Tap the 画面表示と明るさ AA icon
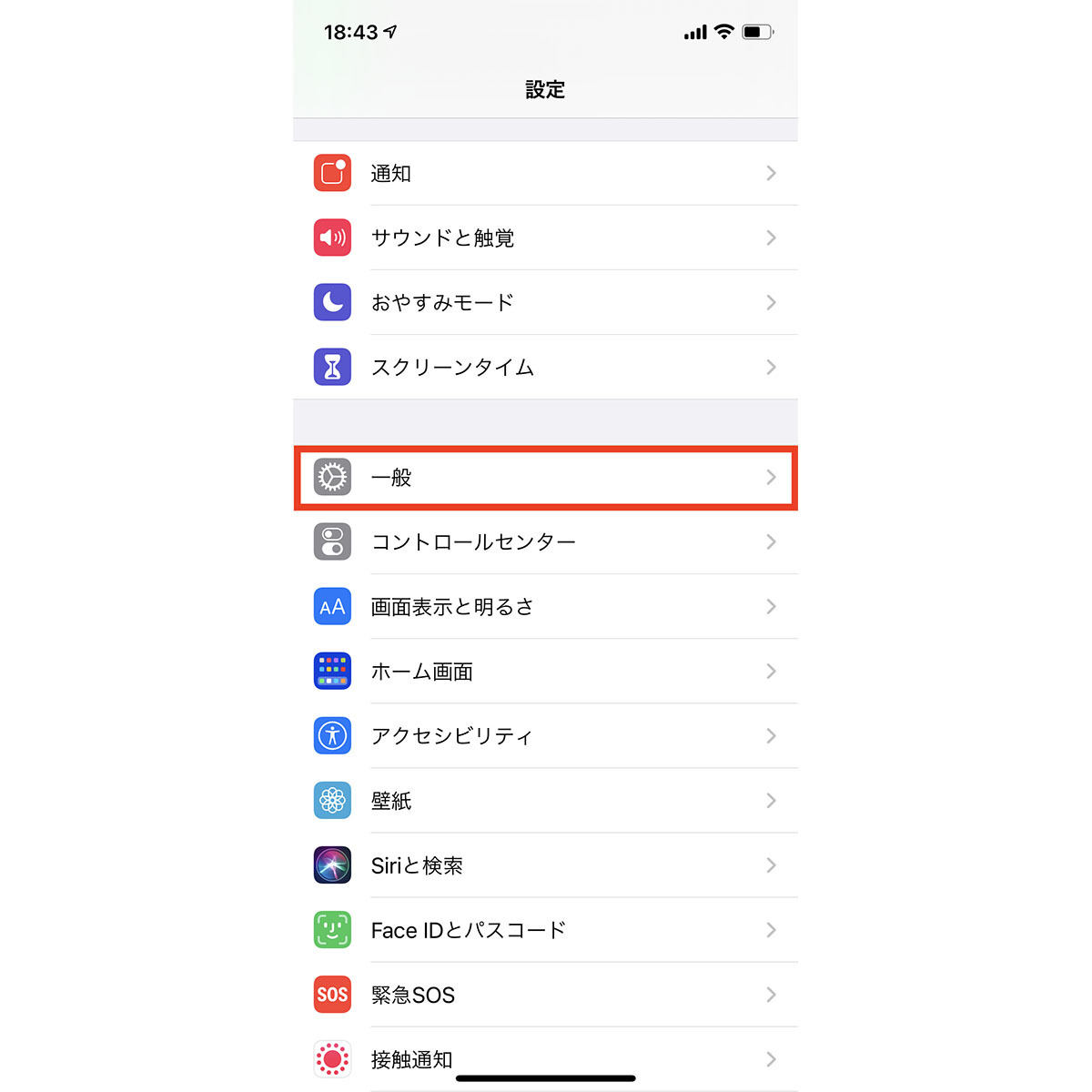Image resolution: width=1092 pixels, height=1092 pixels. pos(332,606)
